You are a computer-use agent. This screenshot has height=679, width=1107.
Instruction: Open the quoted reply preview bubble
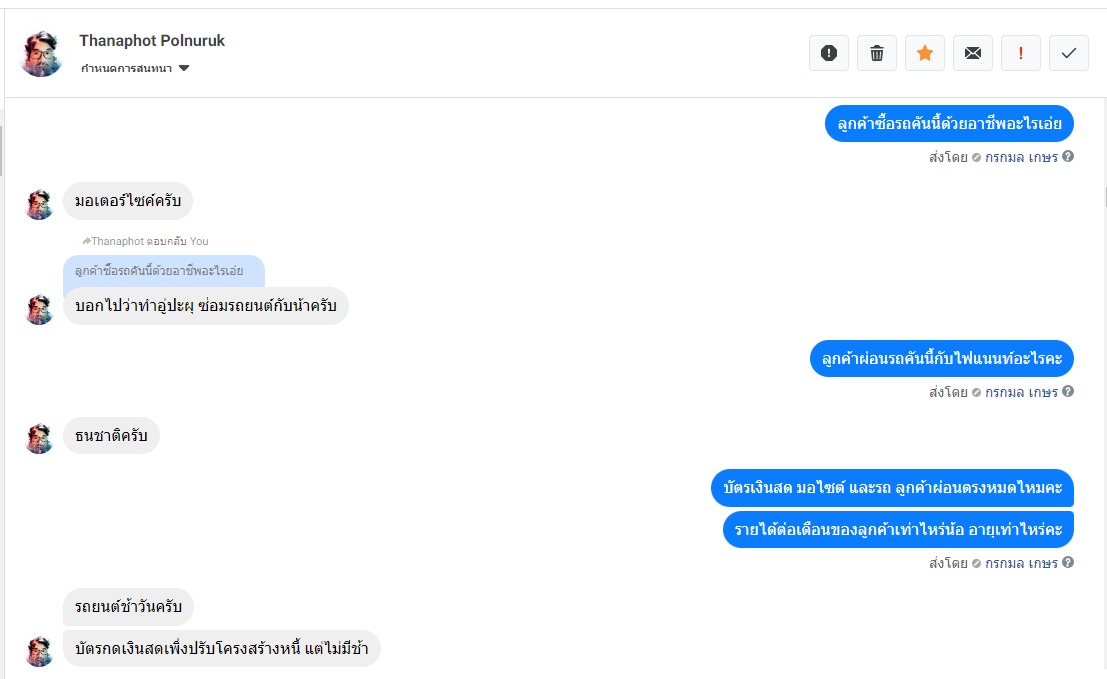point(164,271)
